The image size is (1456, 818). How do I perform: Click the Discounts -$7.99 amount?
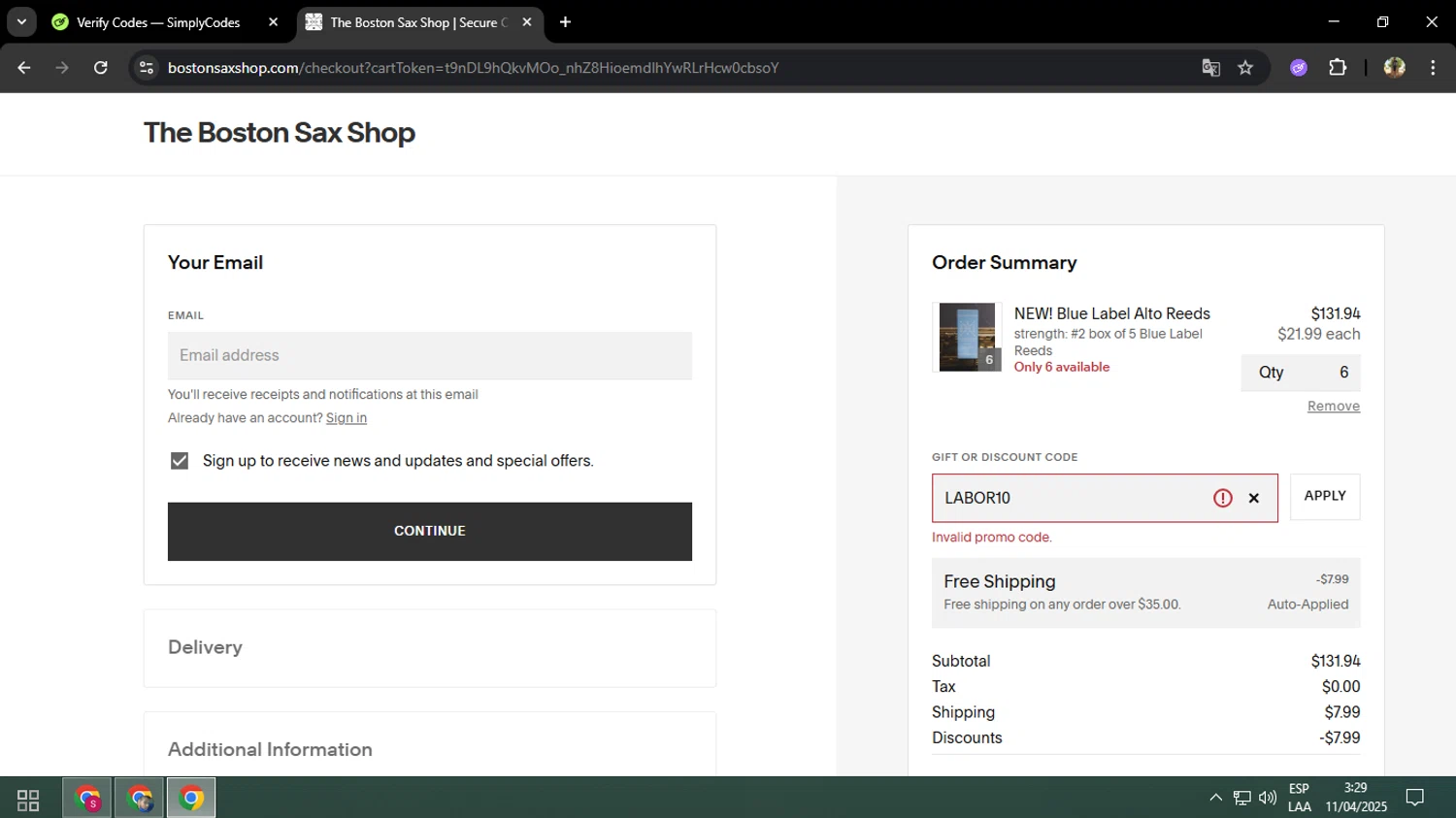click(x=1340, y=737)
